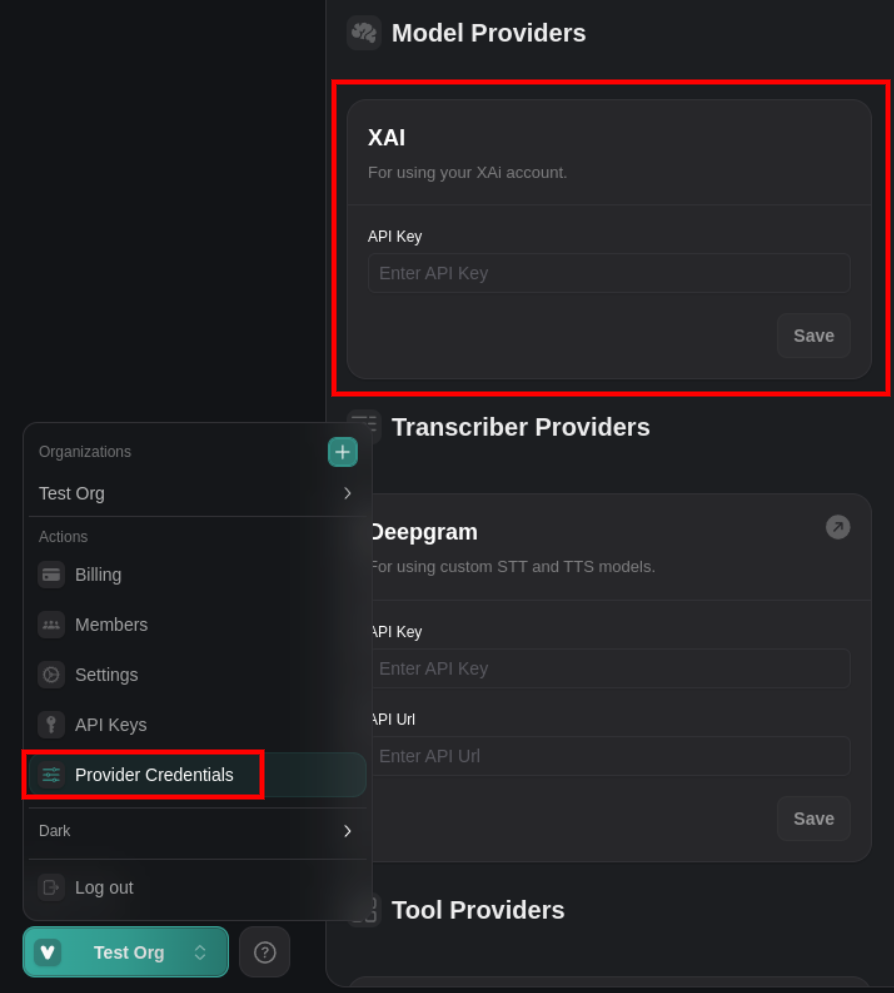
Task: Open Billing from the actions menu
Action: [x=98, y=575]
